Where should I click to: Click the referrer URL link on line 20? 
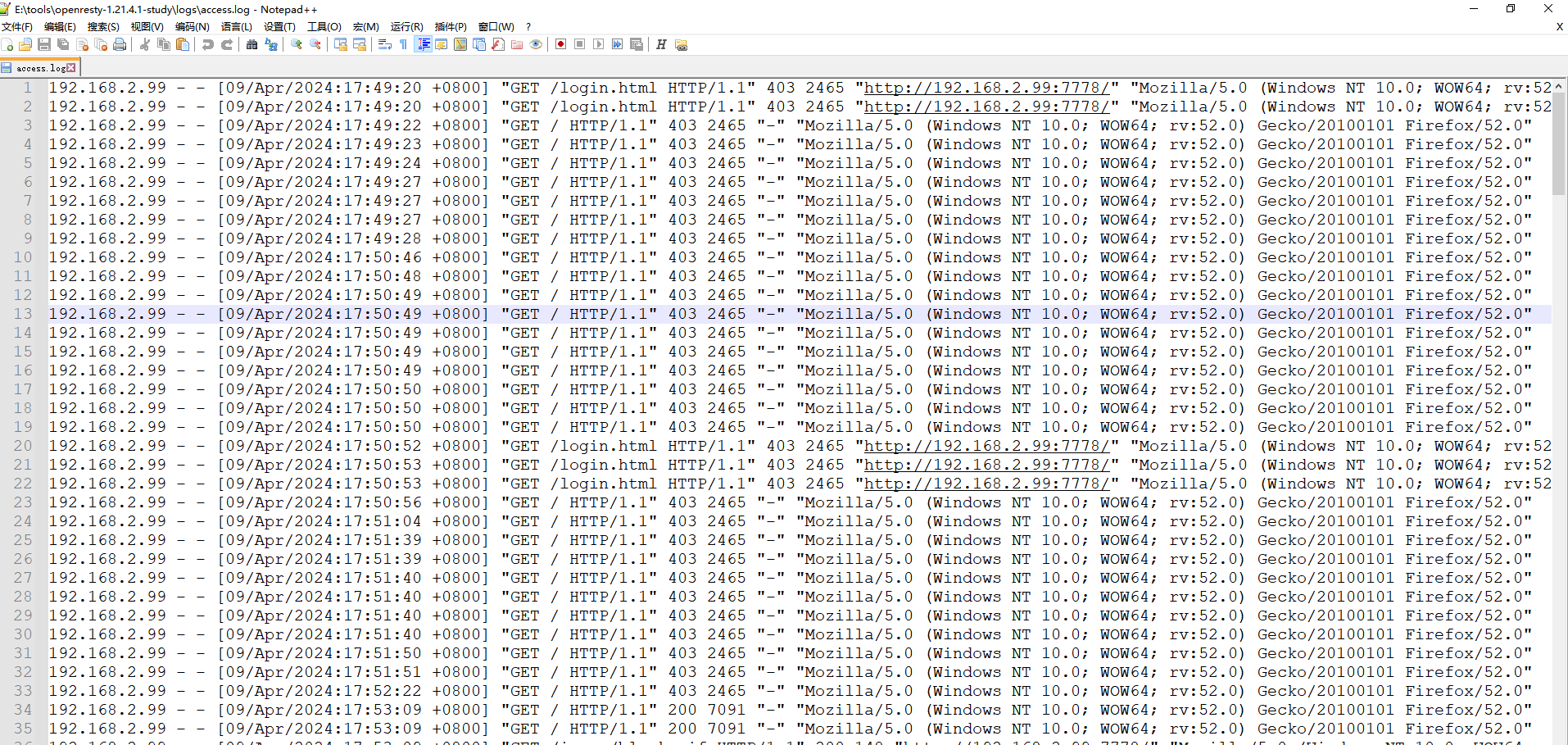click(x=986, y=446)
